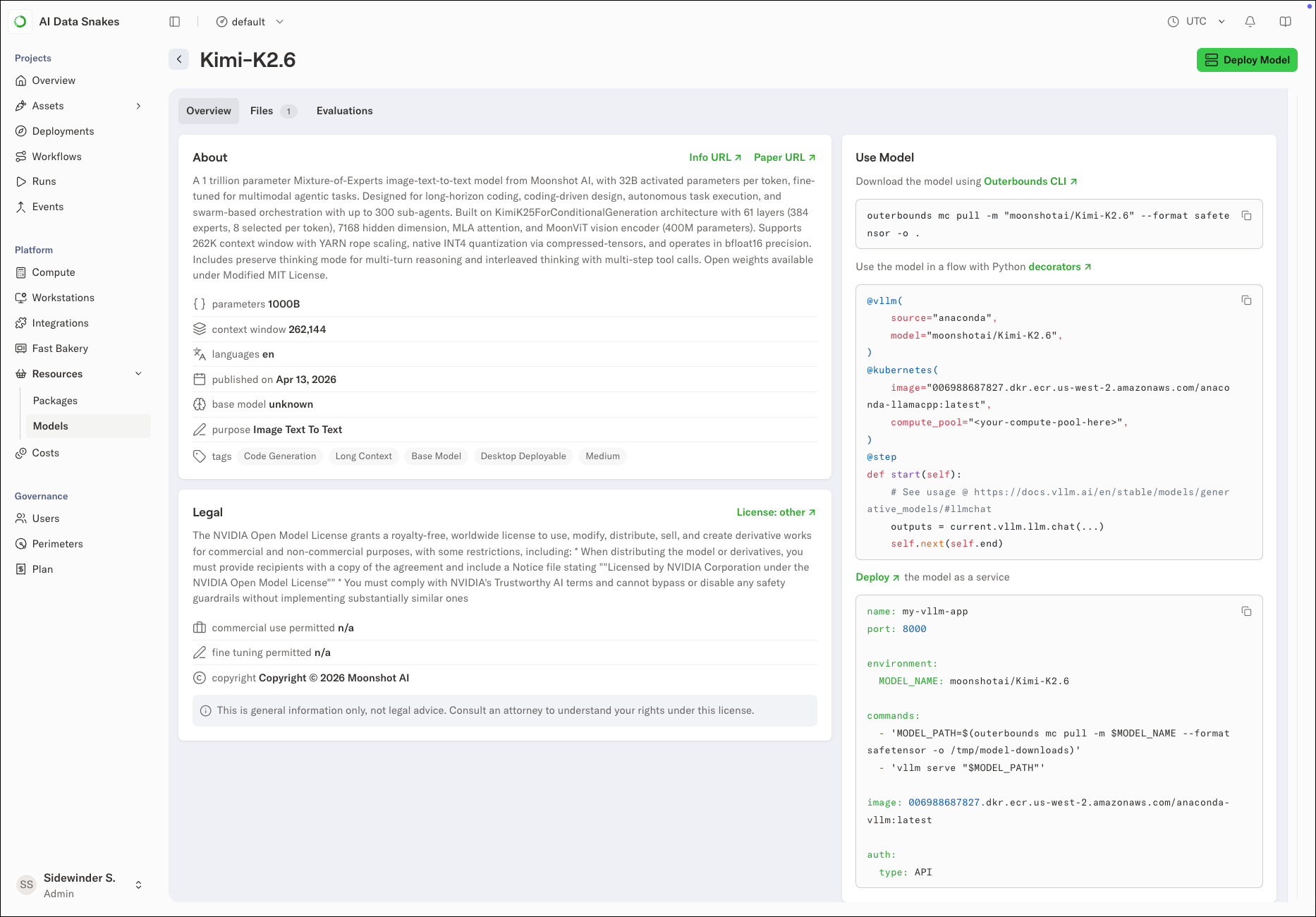Open the Deployments sidebar item
Image resolution: width=1316 pixels, height=917 pixels.
[x=63, y=131]
